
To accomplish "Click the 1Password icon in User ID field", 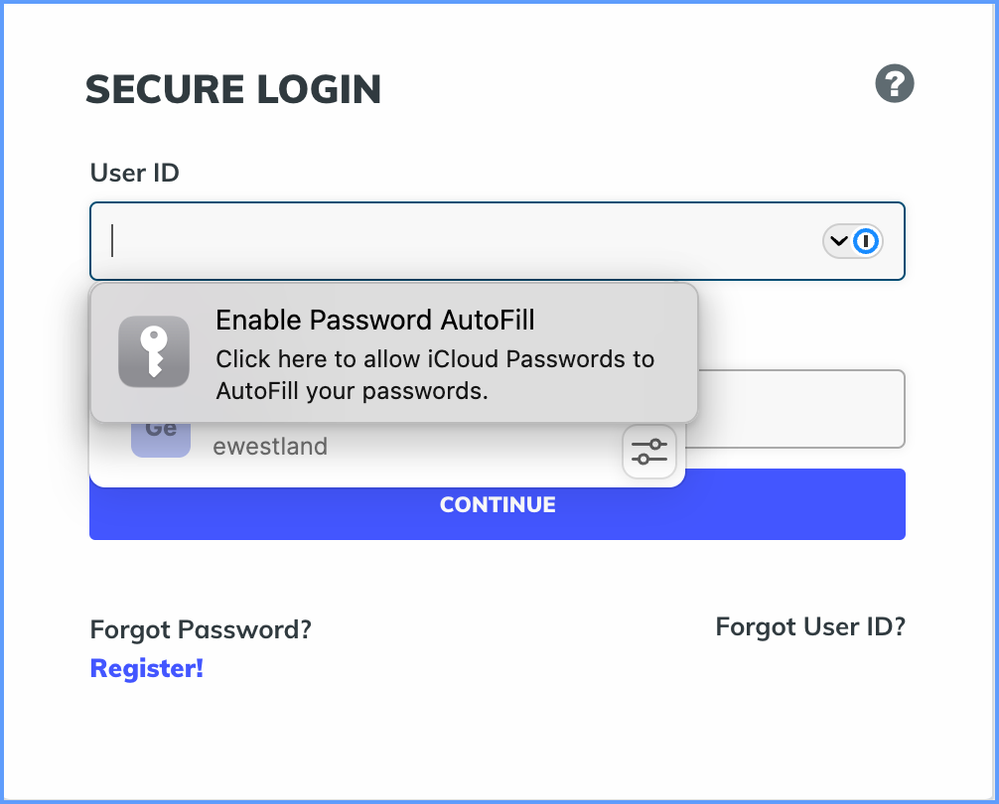I will point(865,241).
